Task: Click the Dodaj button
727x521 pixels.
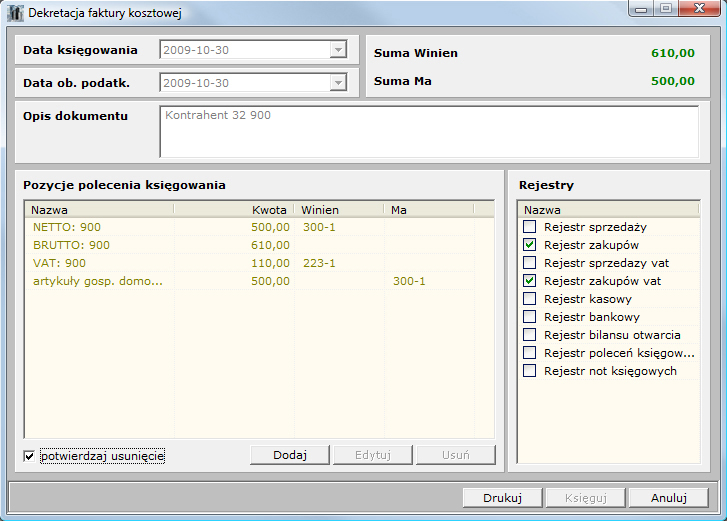Action: point(290,455)
